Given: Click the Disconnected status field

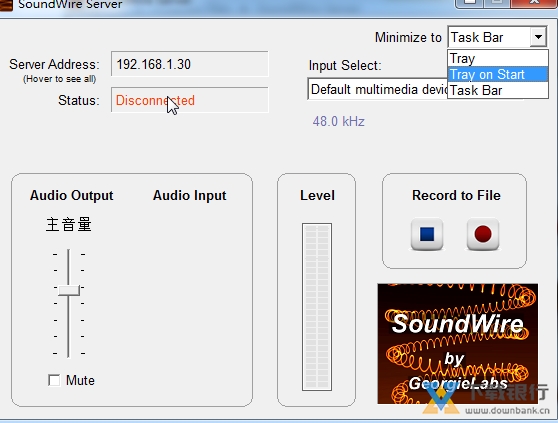Looking at the screenshot, I should pos(190,100).
